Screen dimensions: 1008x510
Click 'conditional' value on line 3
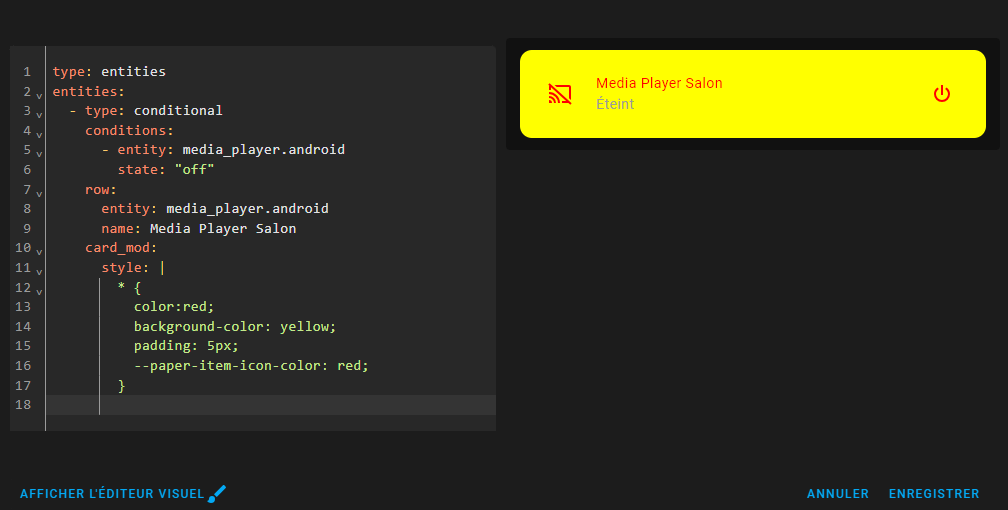(178, 111)
